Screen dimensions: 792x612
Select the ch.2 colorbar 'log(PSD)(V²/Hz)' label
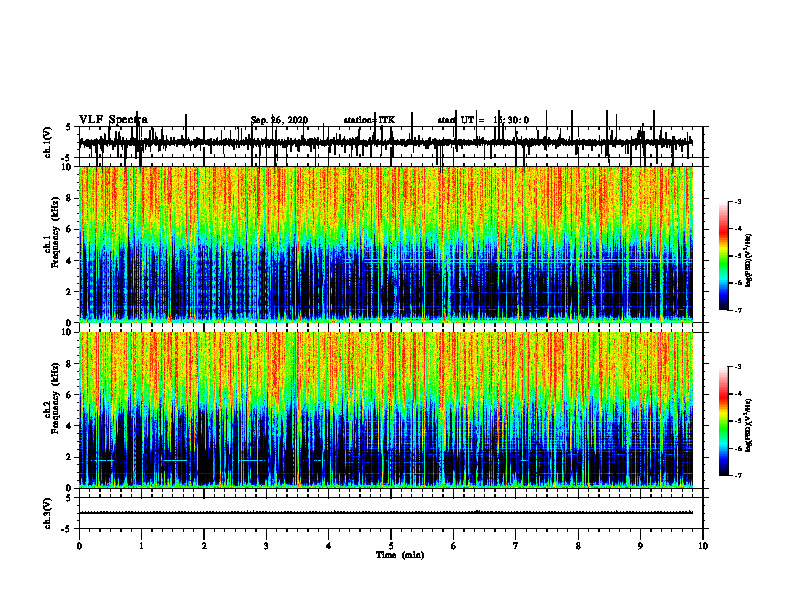point(749,425)
